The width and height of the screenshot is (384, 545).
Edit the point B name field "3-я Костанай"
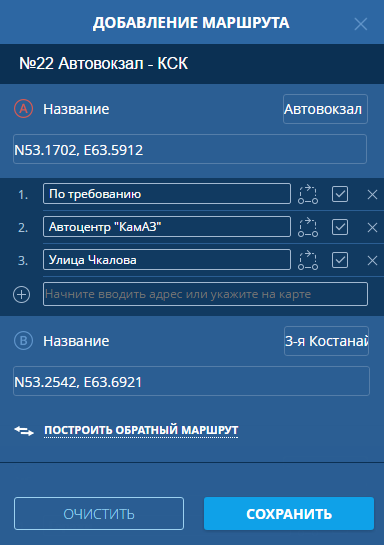pos(326,341)
